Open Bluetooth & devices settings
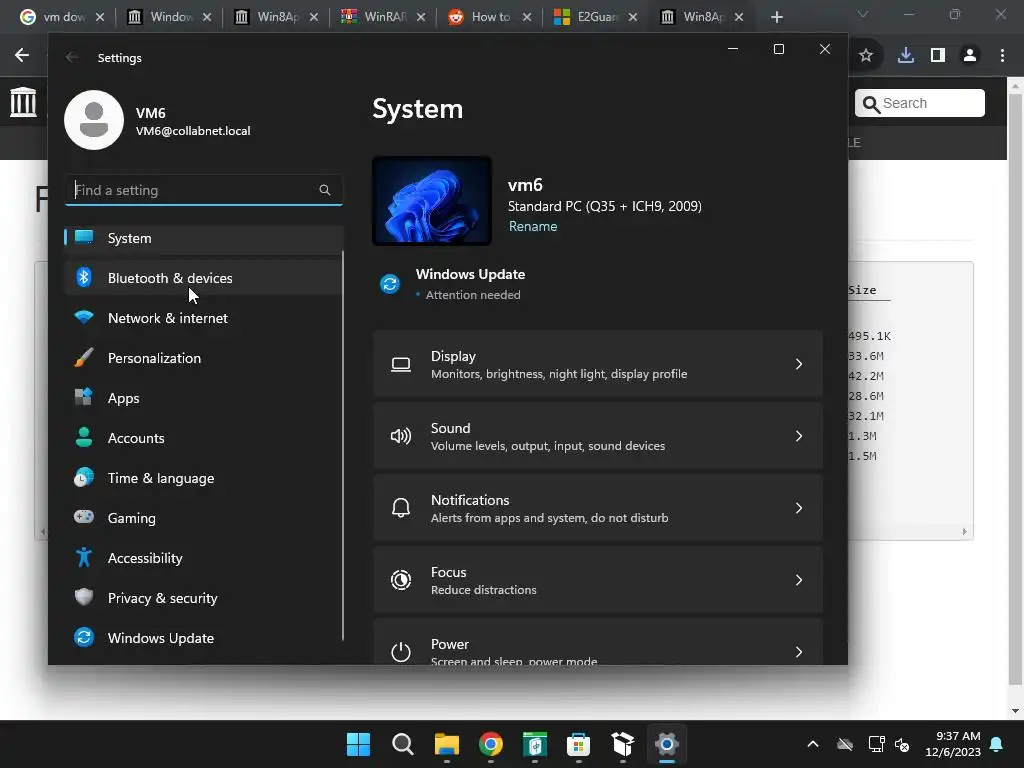 tap(203, 278)
